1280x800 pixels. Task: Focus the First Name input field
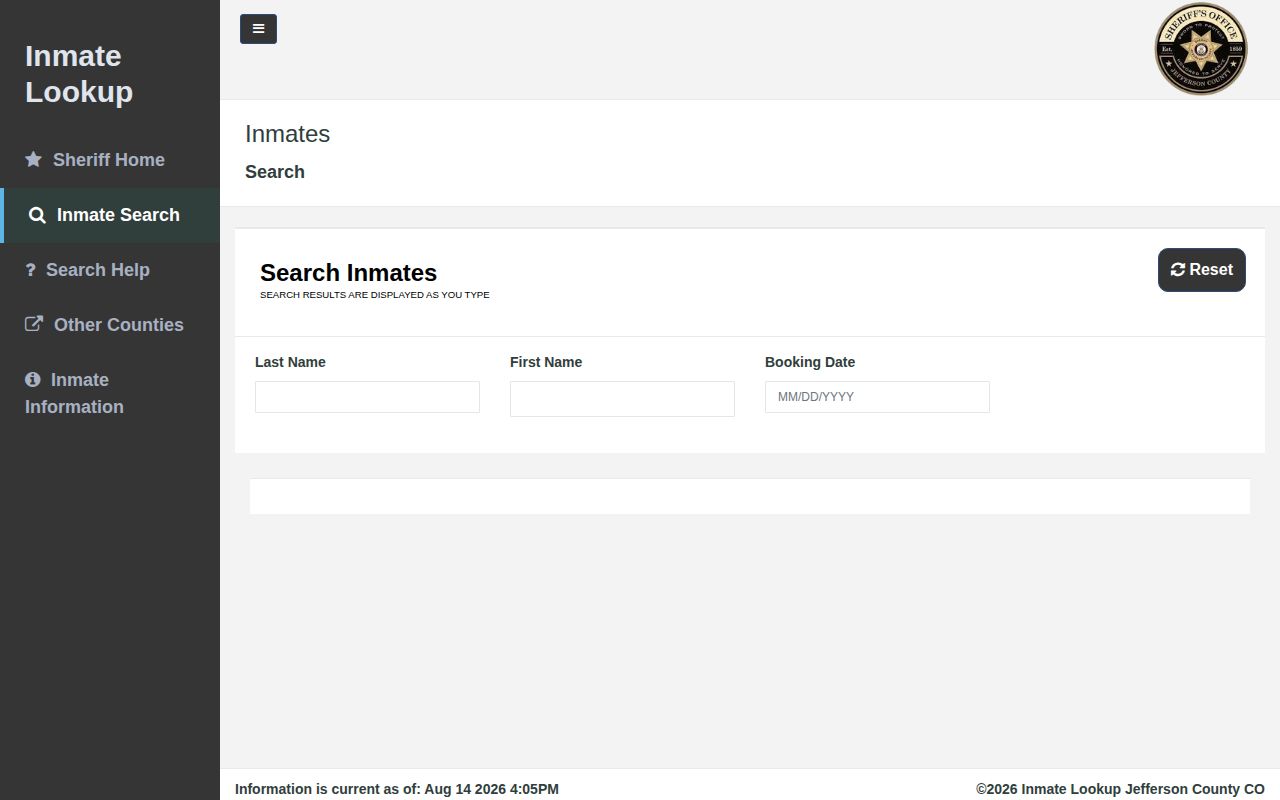coord(622,399)
